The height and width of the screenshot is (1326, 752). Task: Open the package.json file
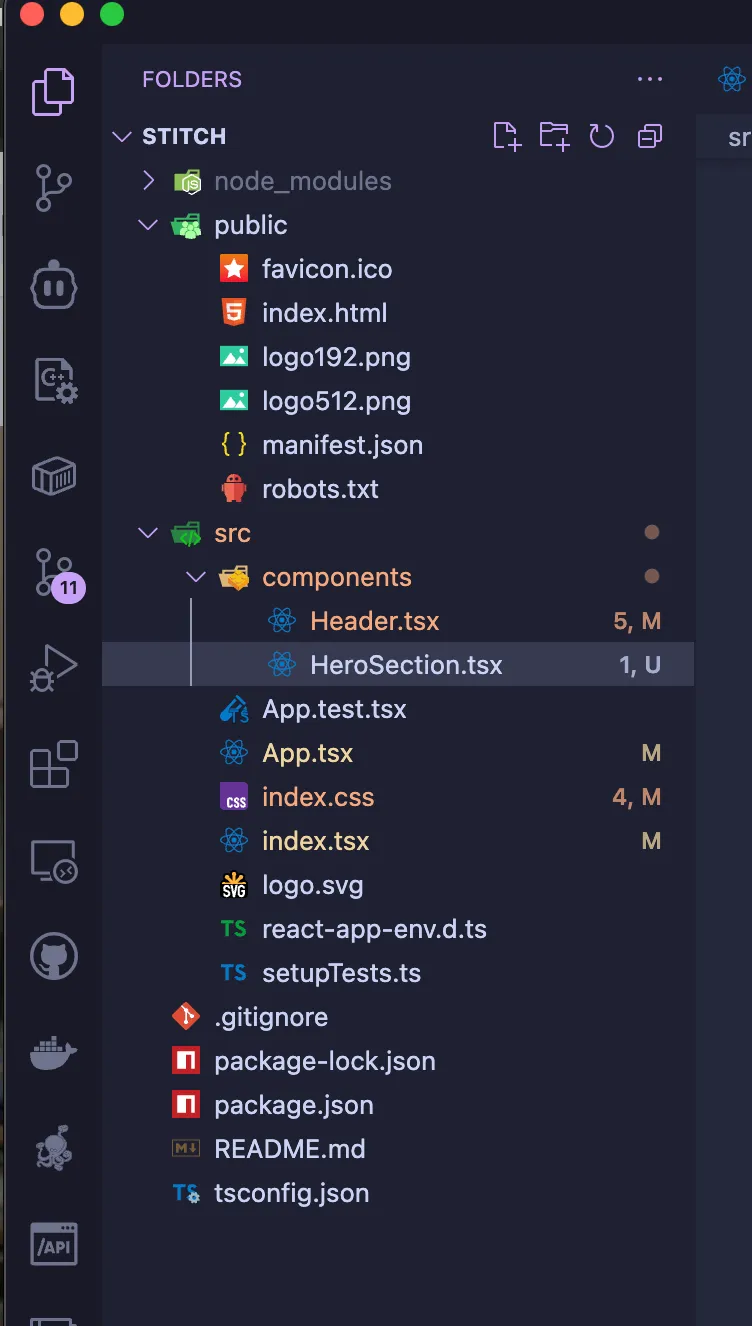(x=293, y=1105)
